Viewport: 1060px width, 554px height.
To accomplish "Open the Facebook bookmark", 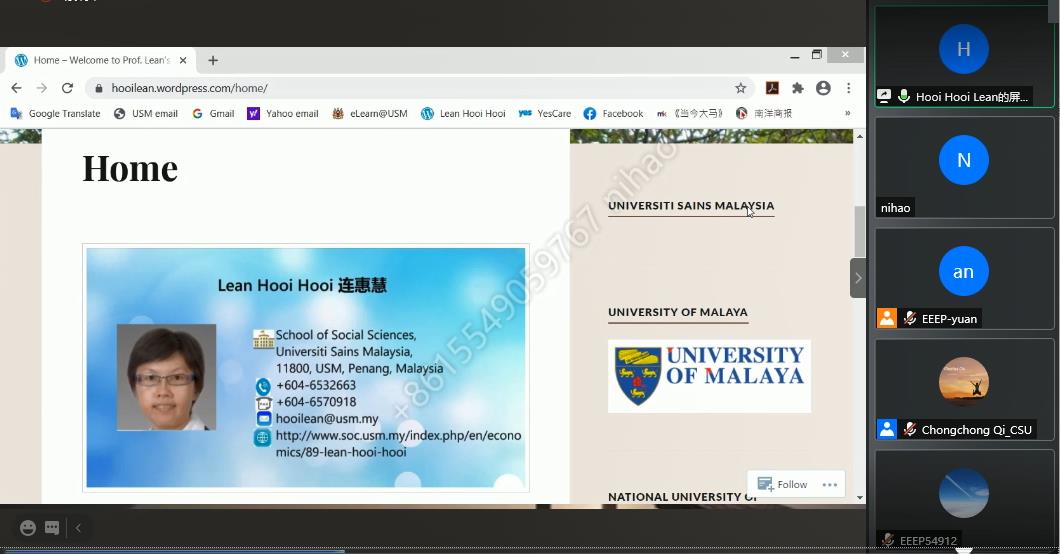I will tap(613, 114).
